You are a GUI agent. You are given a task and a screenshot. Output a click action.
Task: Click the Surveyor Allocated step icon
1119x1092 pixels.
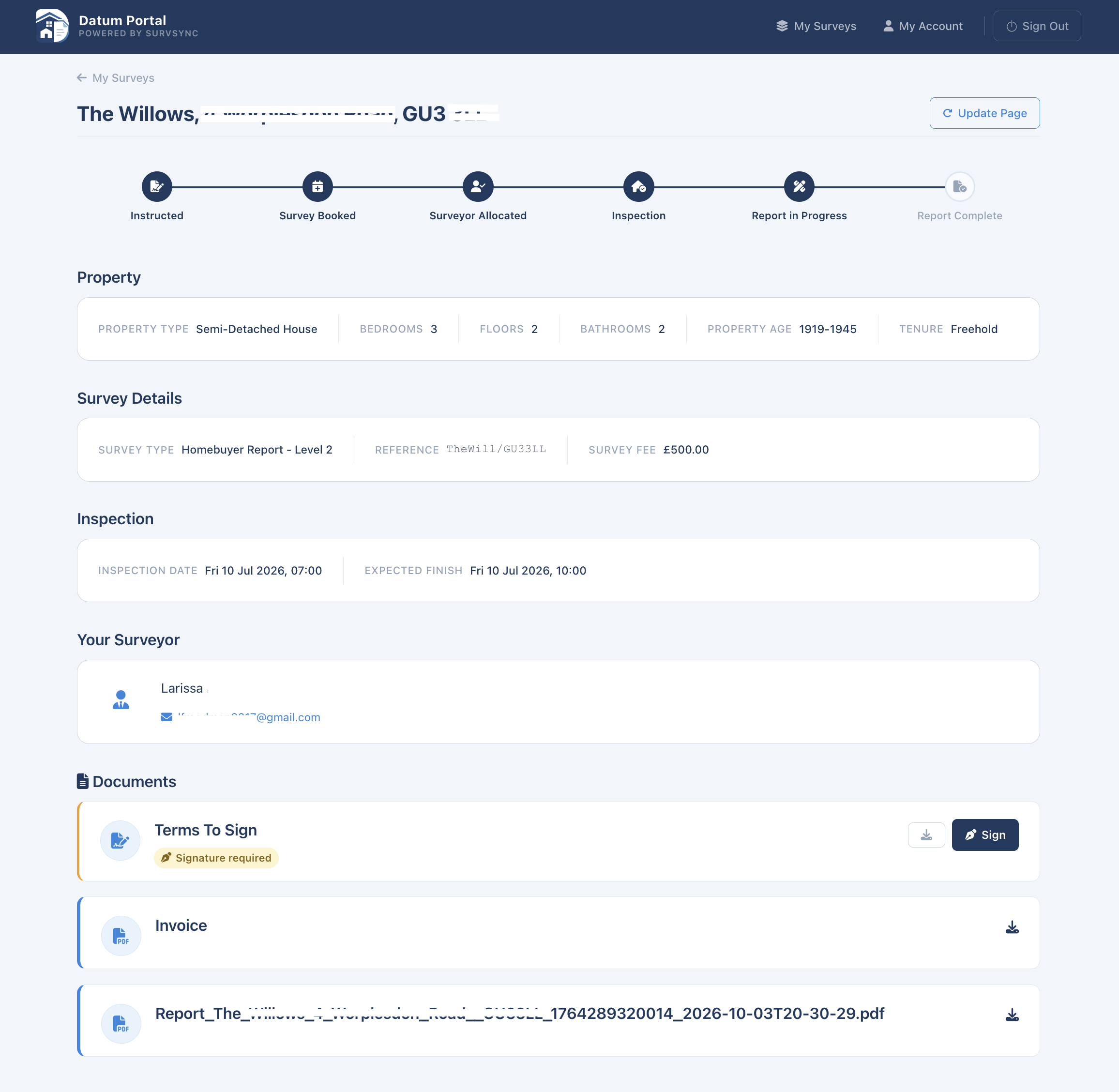(x=478, y=186)
